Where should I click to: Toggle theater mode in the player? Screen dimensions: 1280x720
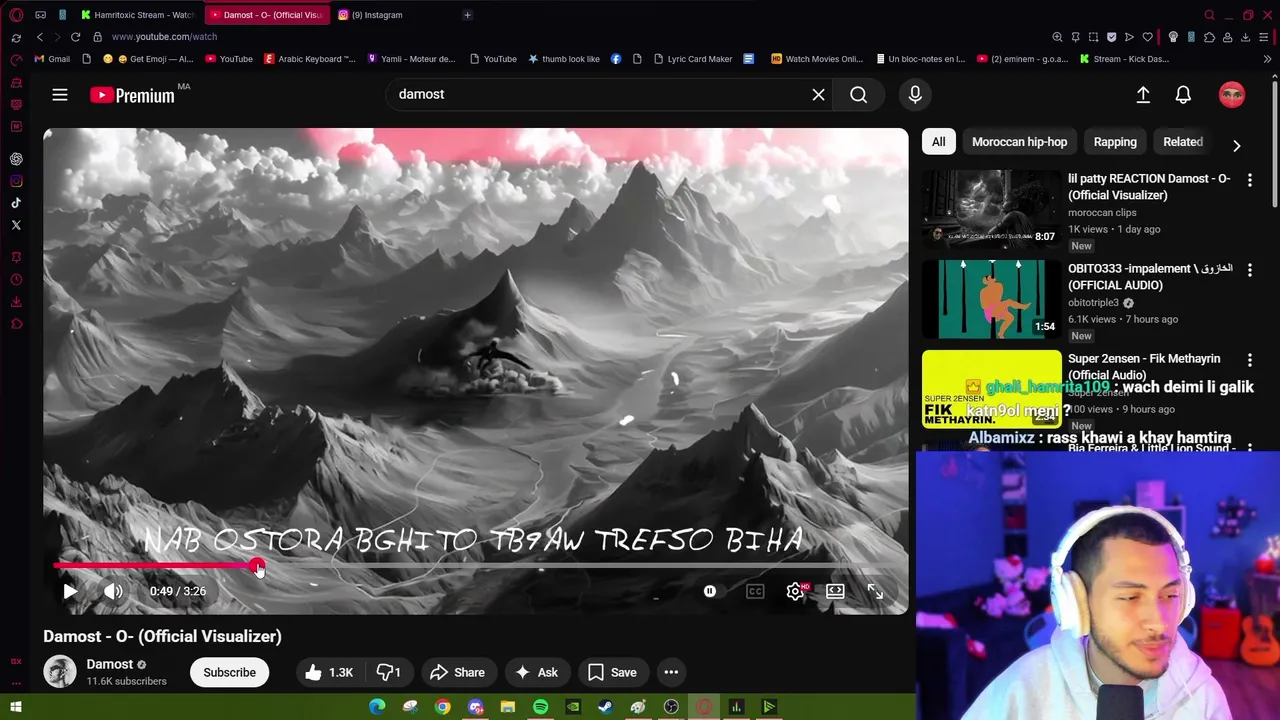835,591
